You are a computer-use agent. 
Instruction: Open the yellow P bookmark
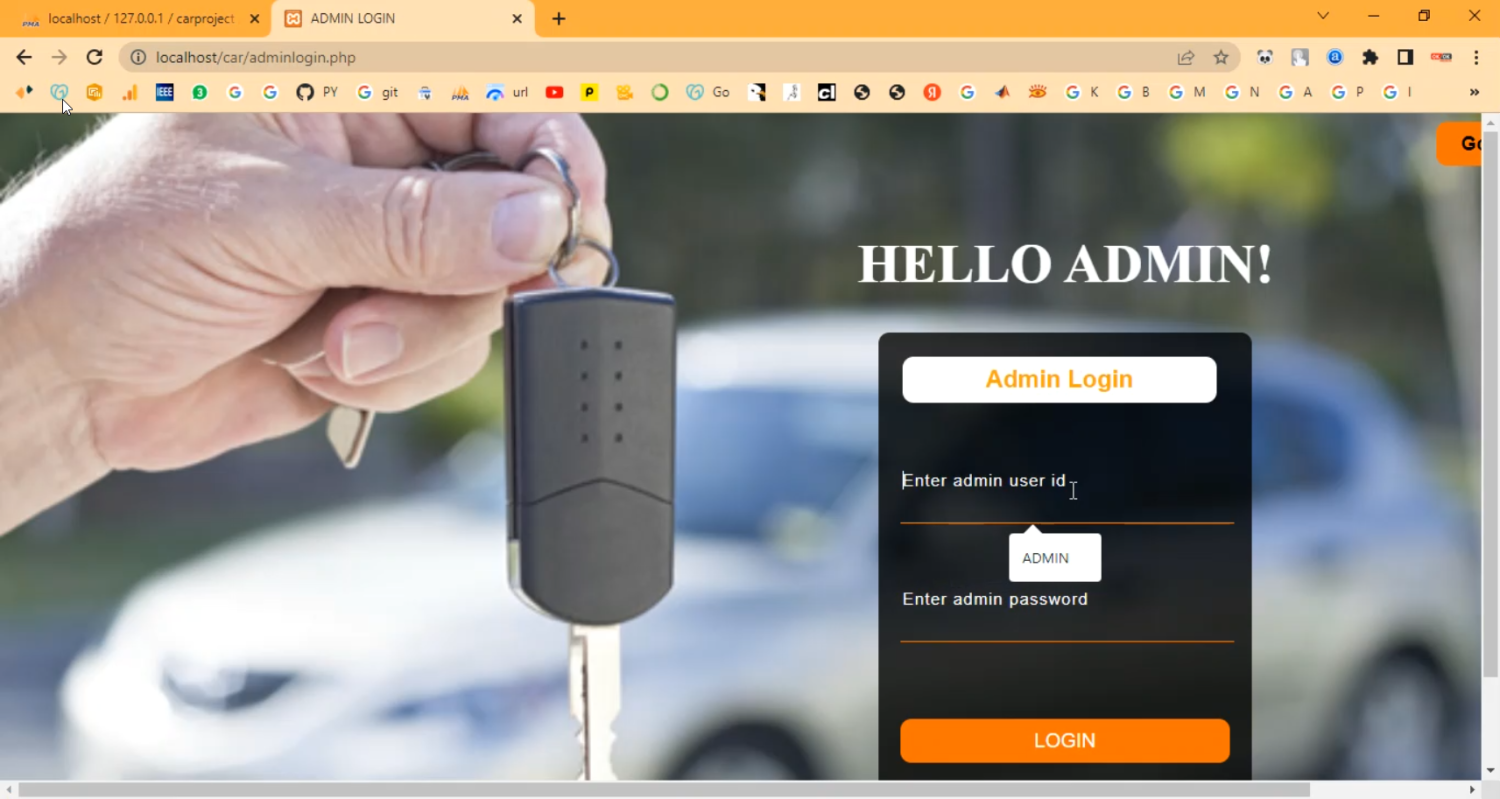point(590,92)
